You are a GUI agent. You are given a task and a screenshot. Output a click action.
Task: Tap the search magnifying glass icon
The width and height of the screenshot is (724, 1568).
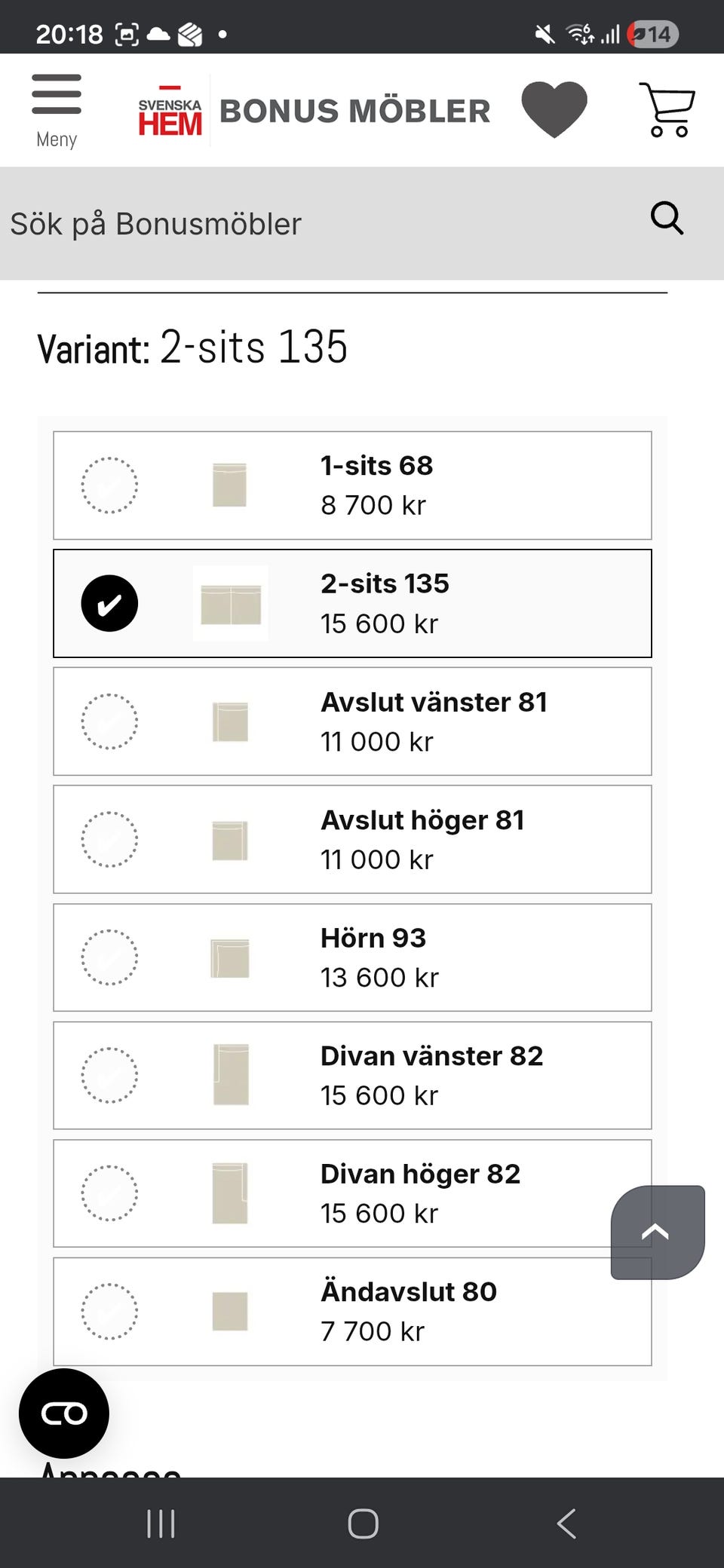coord(667,219)
